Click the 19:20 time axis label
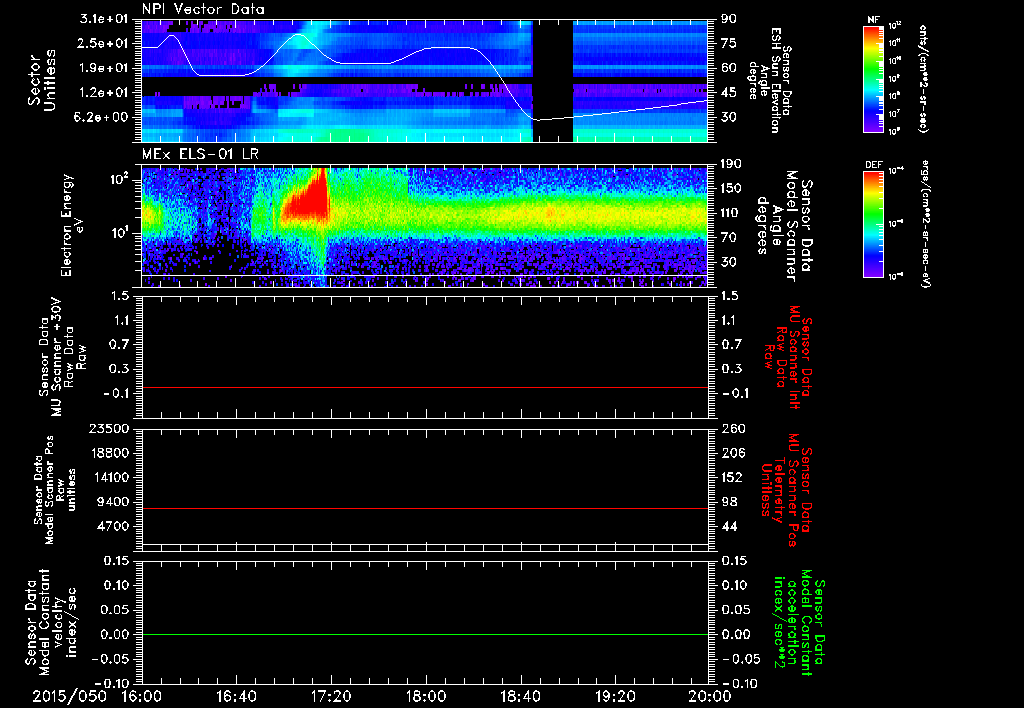Image resolution: width=1024 pixels, height=708 pixels. click(x=615, y=696)
